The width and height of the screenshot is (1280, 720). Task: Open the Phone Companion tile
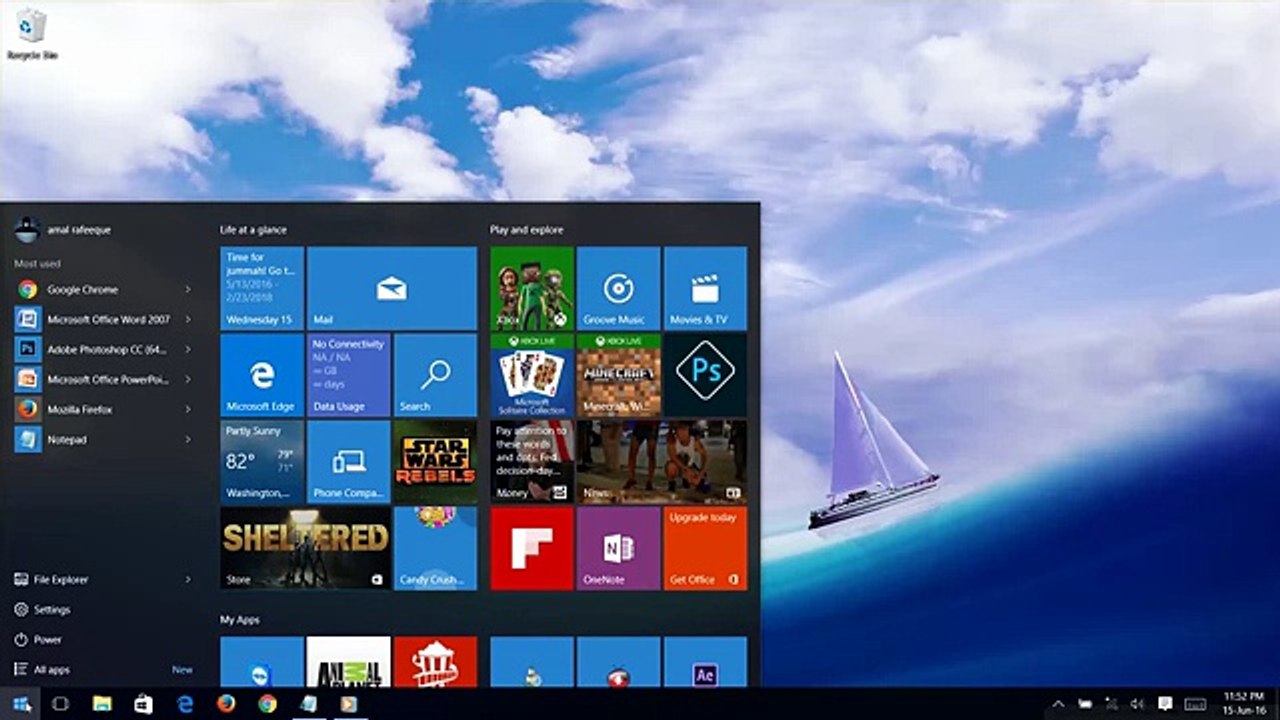348,462
